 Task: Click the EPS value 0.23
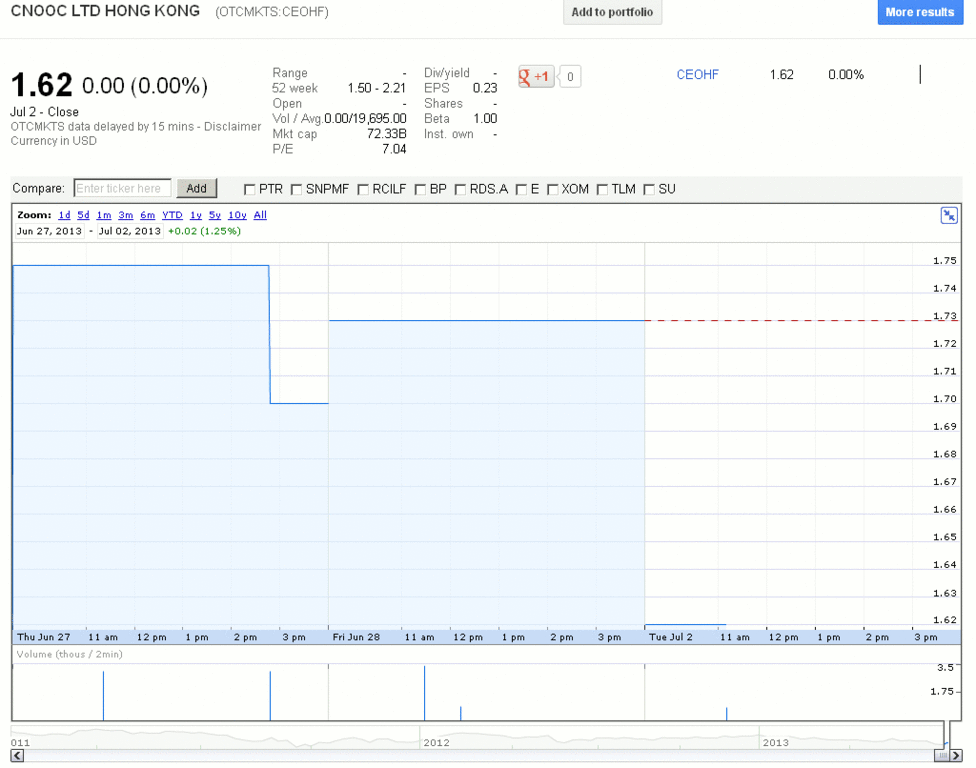coord(485,88)
